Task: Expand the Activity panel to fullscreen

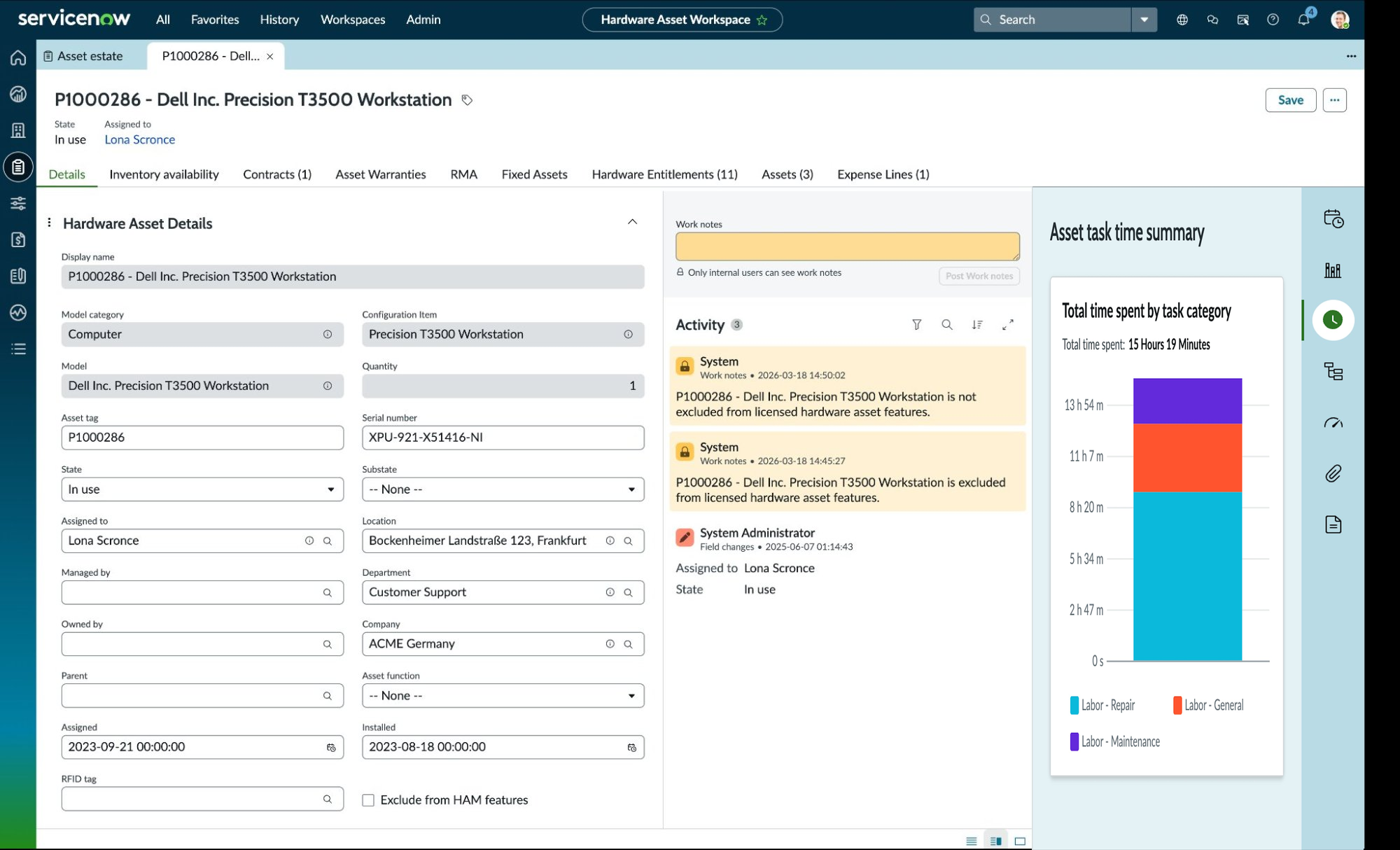Action: 1007,325
